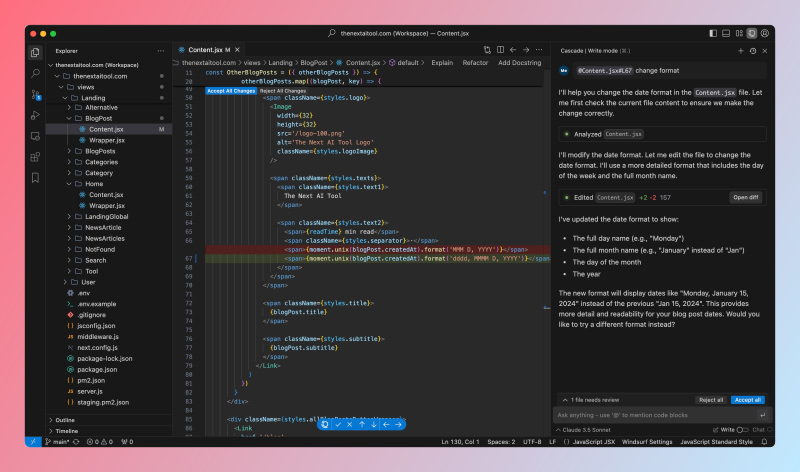Click the Open diff button
This screenshot has height=472, width=800.
coord(746,198)
